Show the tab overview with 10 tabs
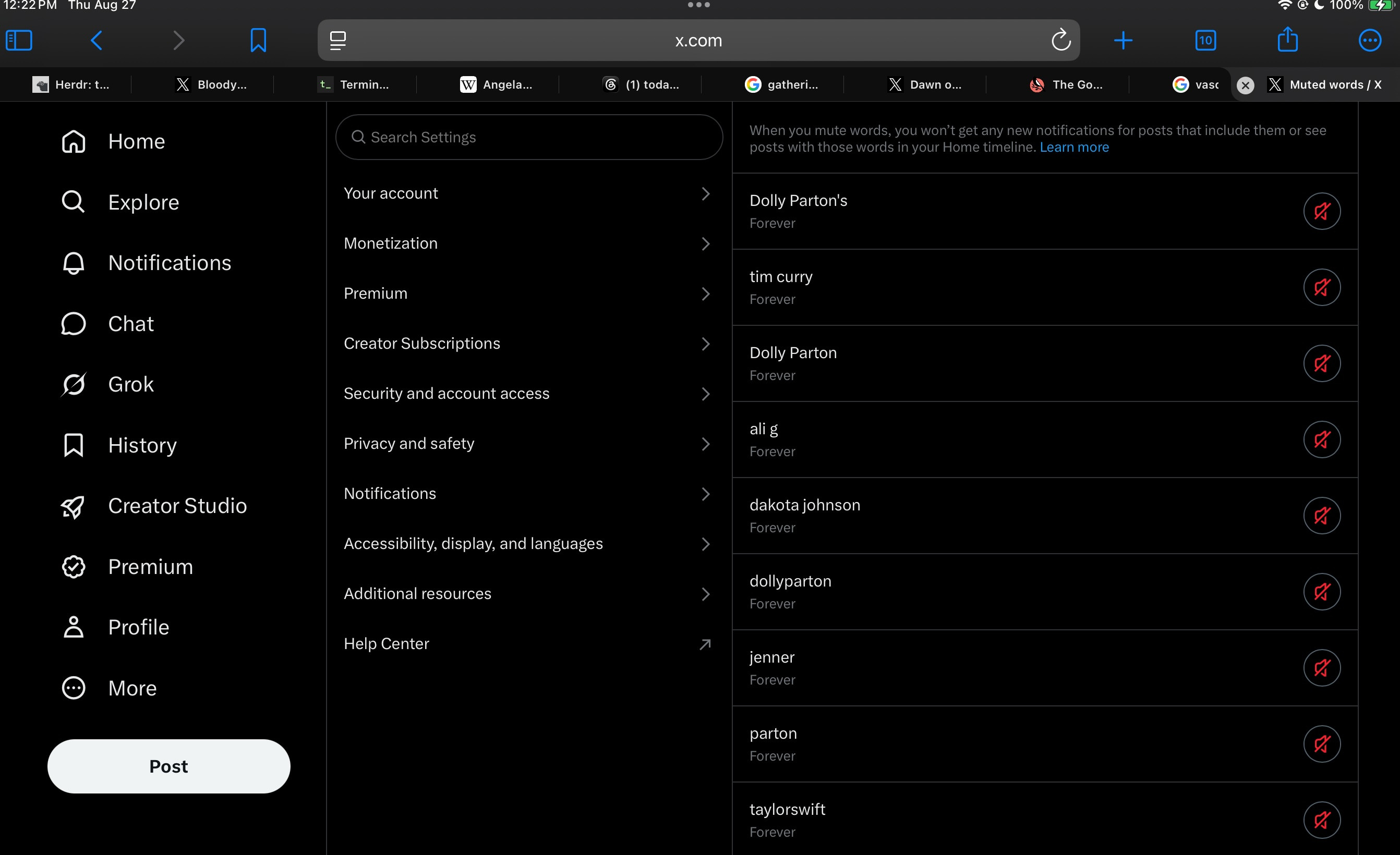Viewport: 1400px width, 855px height. (1205, 40)
